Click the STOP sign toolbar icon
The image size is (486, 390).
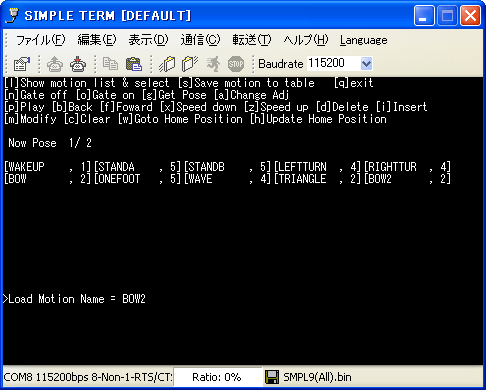coord(236,64)
